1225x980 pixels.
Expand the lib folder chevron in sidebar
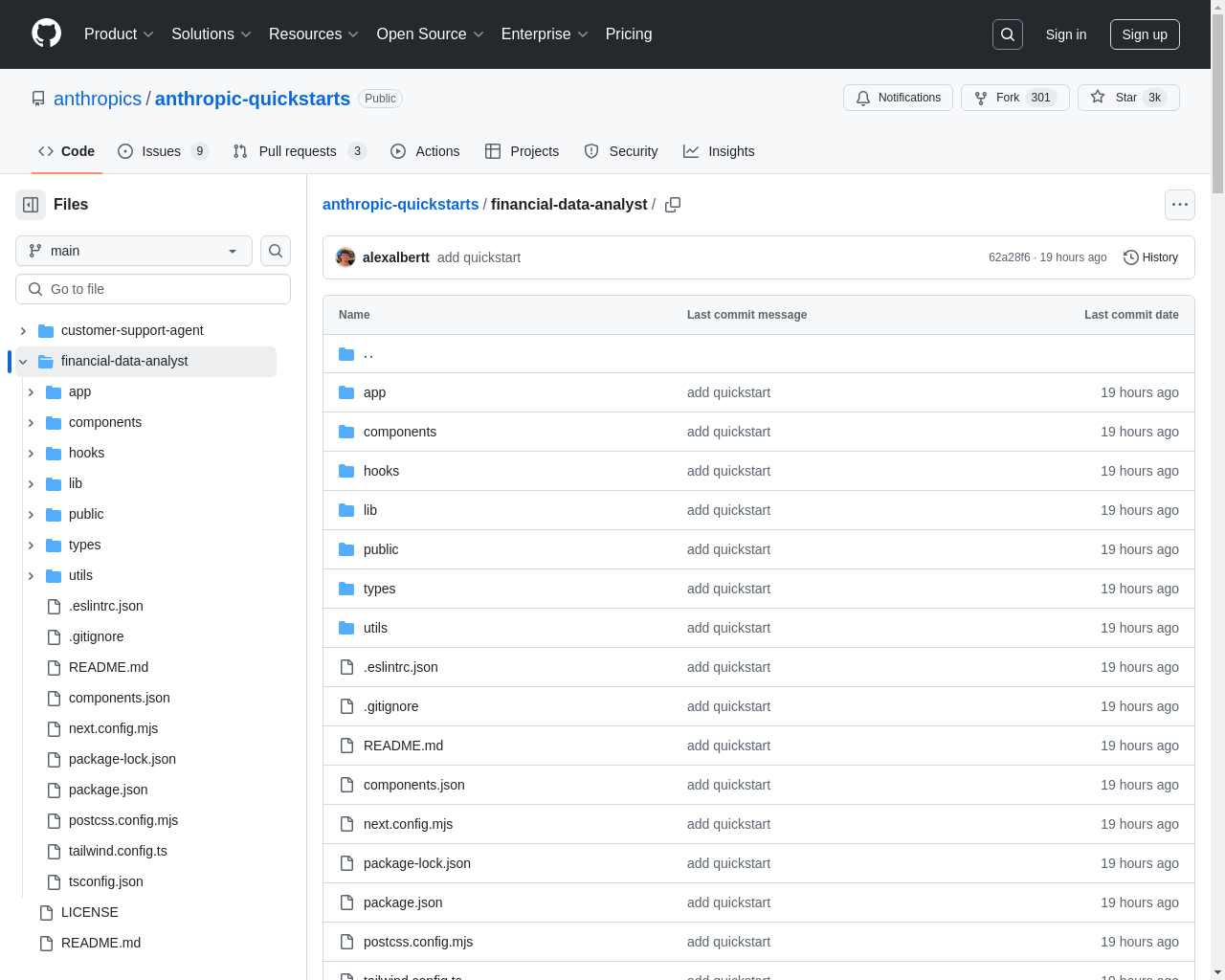31,483
